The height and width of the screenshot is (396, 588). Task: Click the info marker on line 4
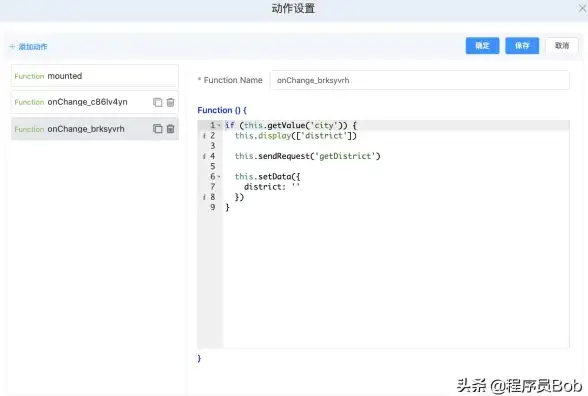click(204, 156)
